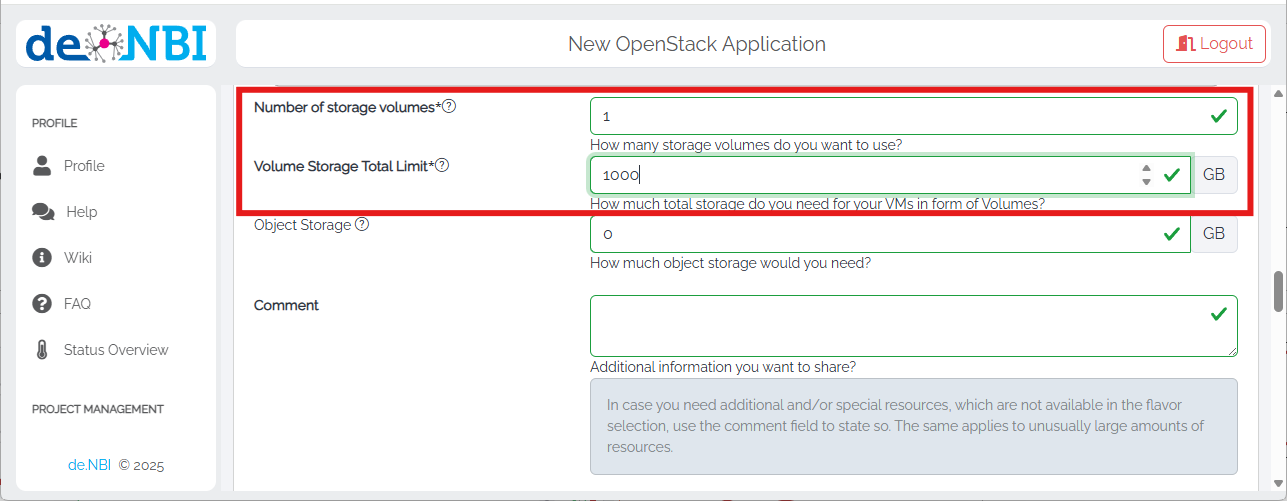Click the Help chat bubbles icon
This screenshot has height=501, width=1287.
(43, 212)
